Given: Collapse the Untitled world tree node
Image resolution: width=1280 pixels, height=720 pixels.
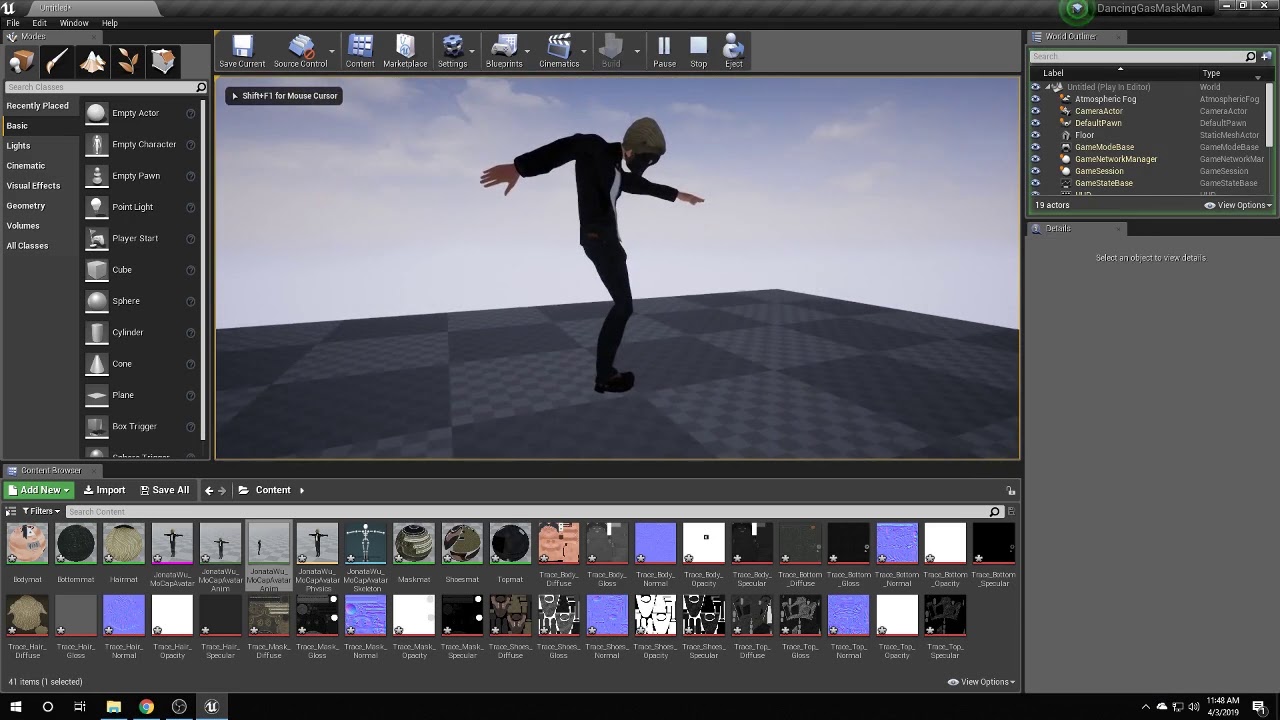Looking at the screenshot, I should click(1048, 87).
